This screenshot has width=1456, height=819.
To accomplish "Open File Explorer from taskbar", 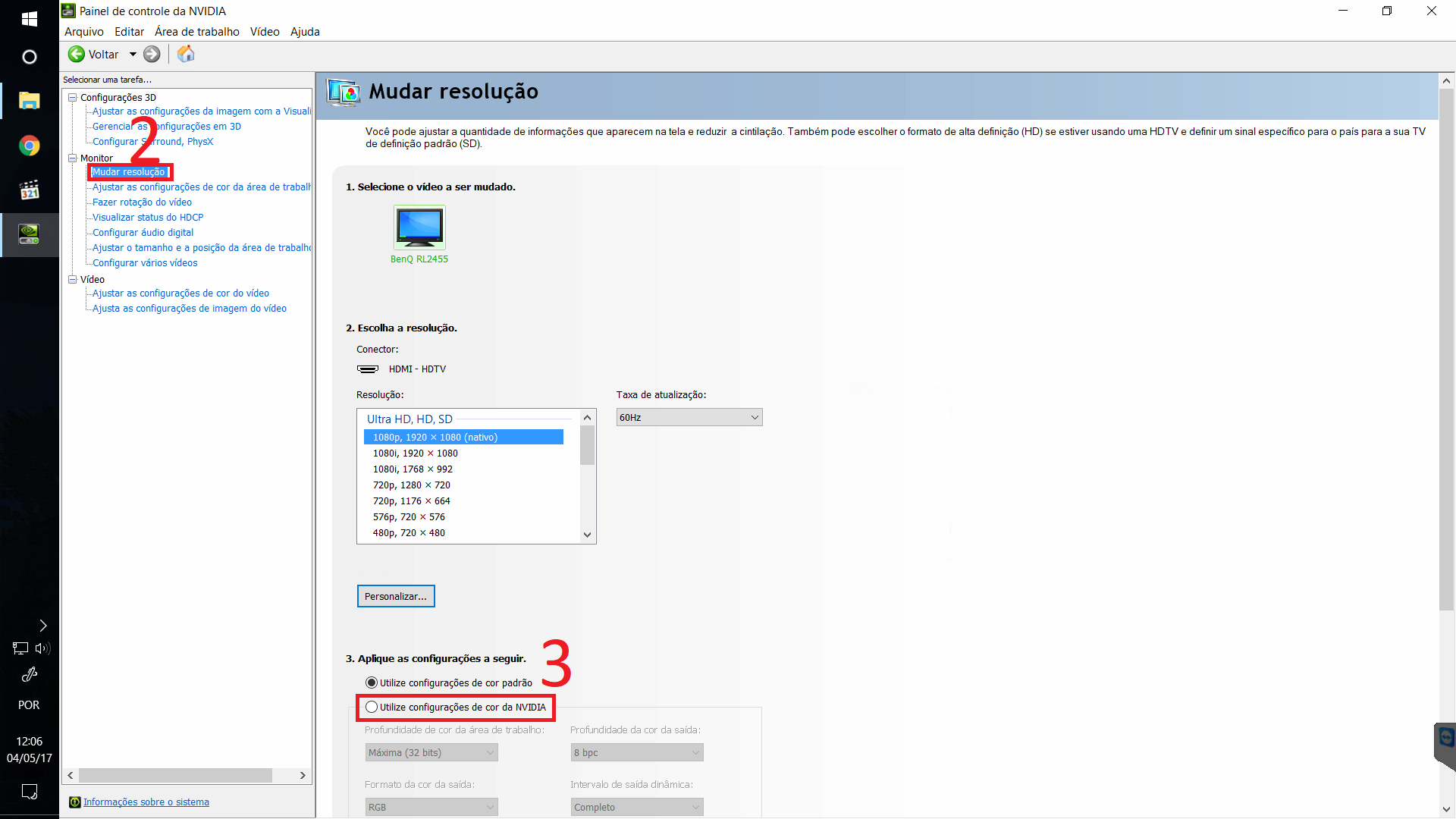I will coord(30,101).
